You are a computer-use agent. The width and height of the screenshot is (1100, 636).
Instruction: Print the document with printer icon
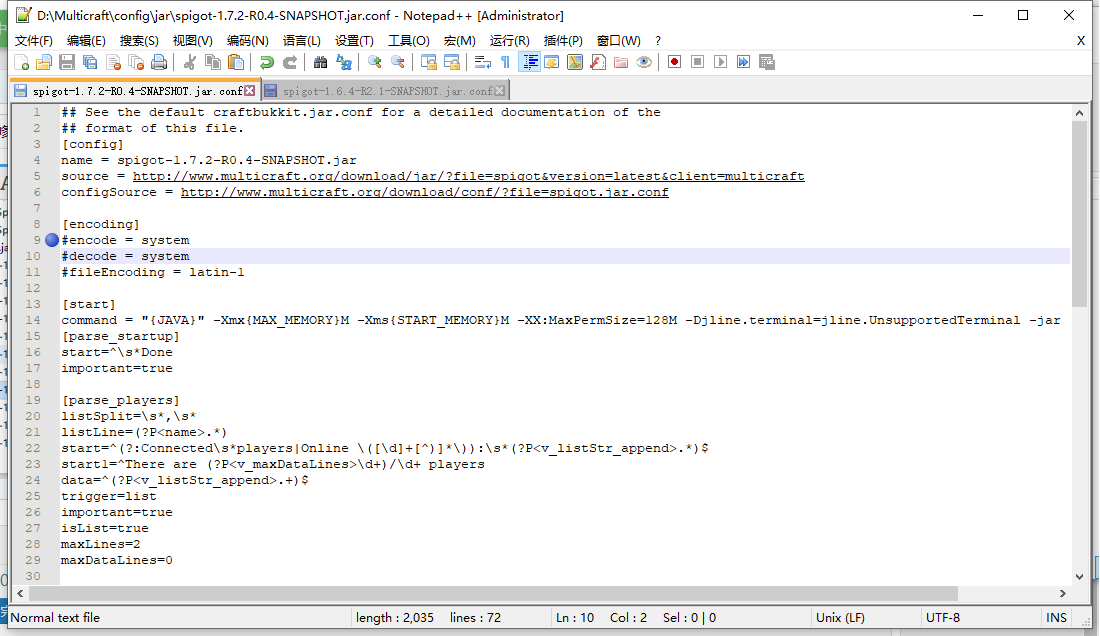(x=160, y=62)
